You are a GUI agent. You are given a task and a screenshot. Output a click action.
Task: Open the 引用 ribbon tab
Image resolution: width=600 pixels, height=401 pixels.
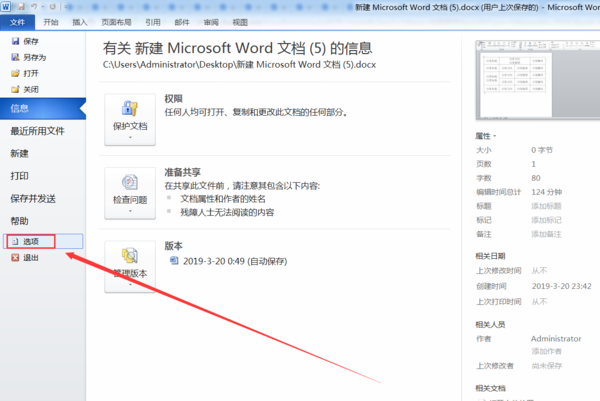point(153,22)
